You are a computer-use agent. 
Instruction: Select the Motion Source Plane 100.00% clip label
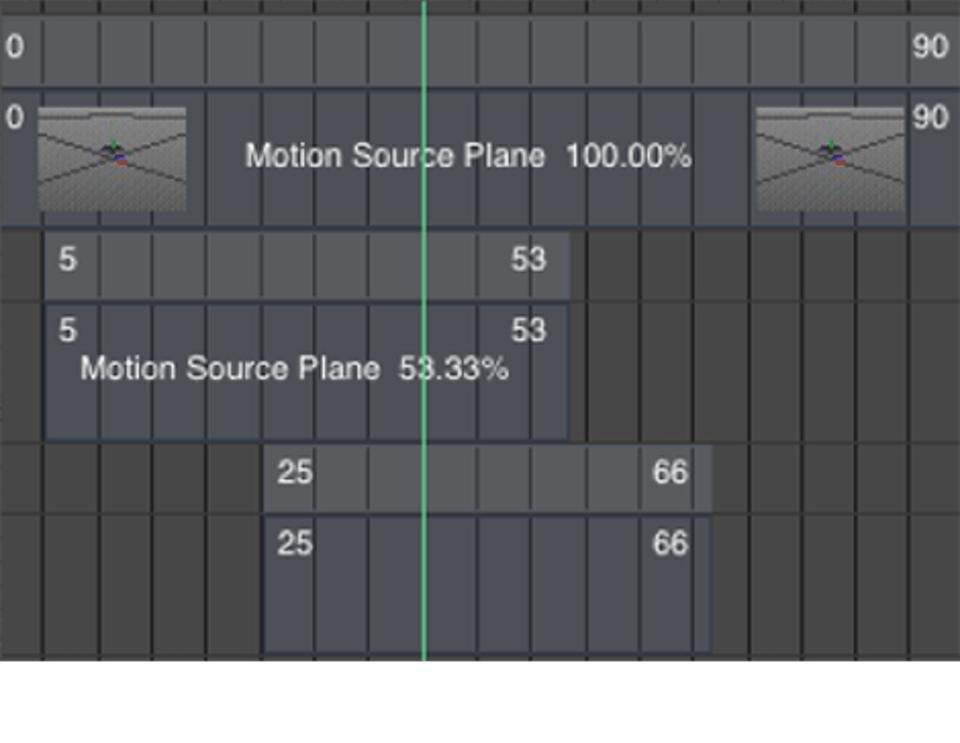coord(468,156)
